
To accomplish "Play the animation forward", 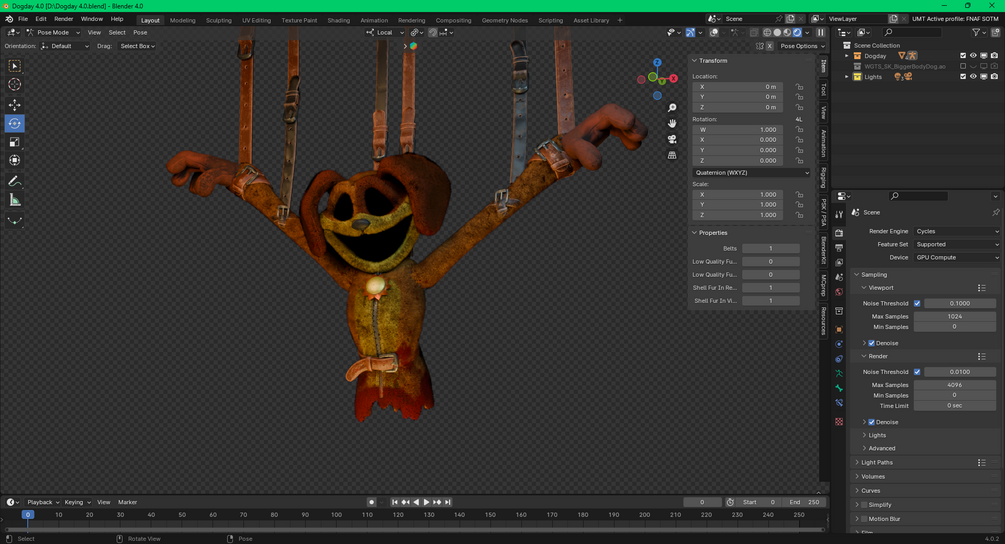I will (x=426, y=502).
